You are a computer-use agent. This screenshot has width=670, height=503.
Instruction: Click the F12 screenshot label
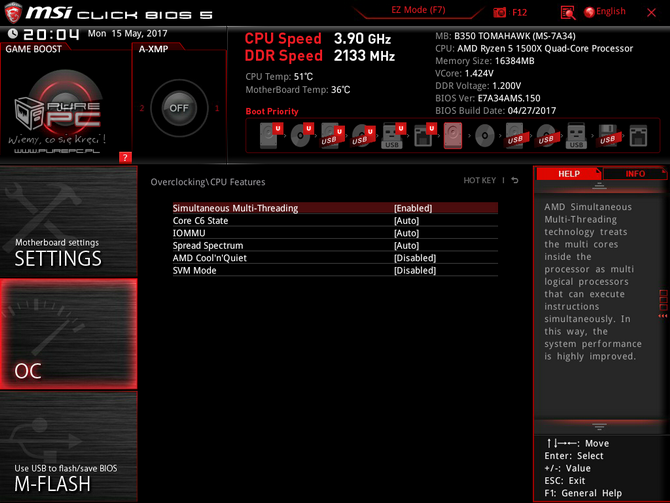[x=519, y=12]
